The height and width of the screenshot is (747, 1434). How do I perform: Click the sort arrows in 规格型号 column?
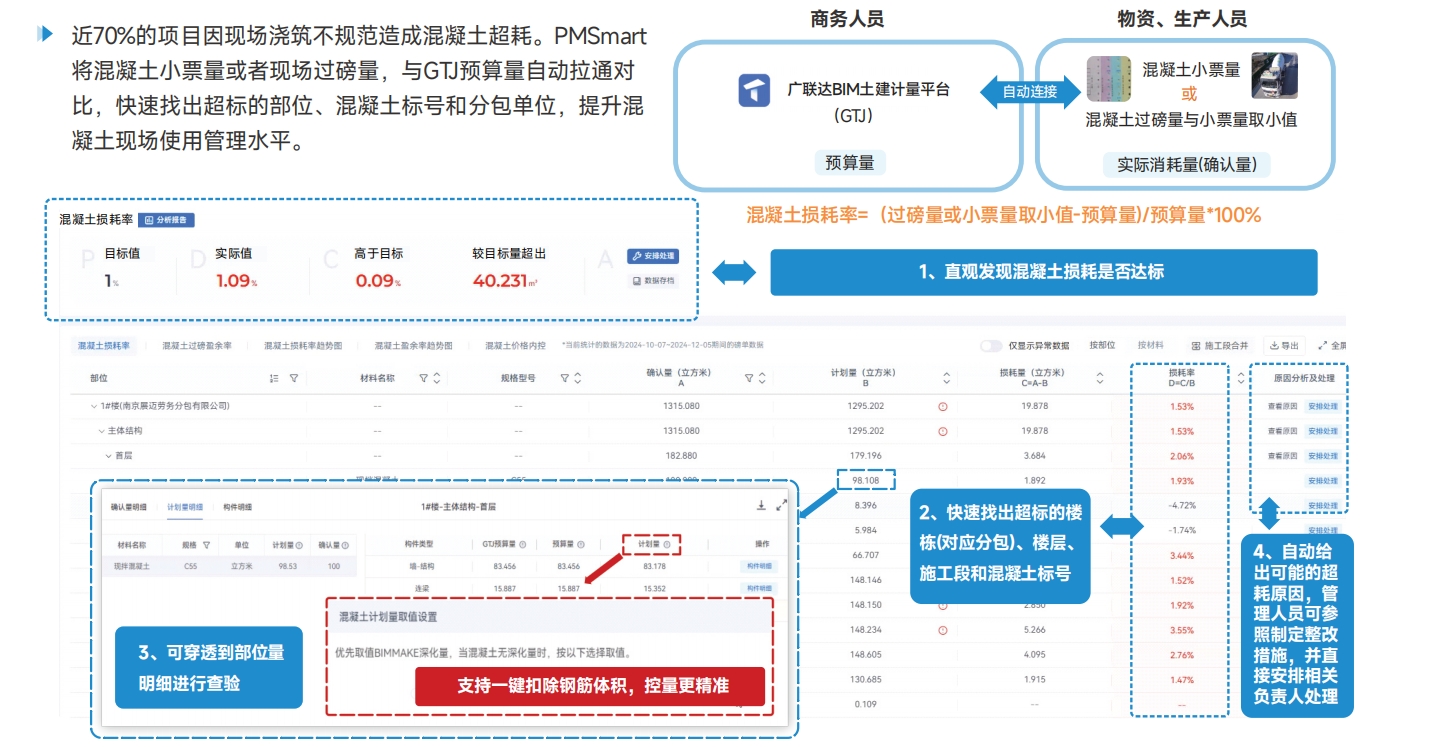click(x=577, y=379)
